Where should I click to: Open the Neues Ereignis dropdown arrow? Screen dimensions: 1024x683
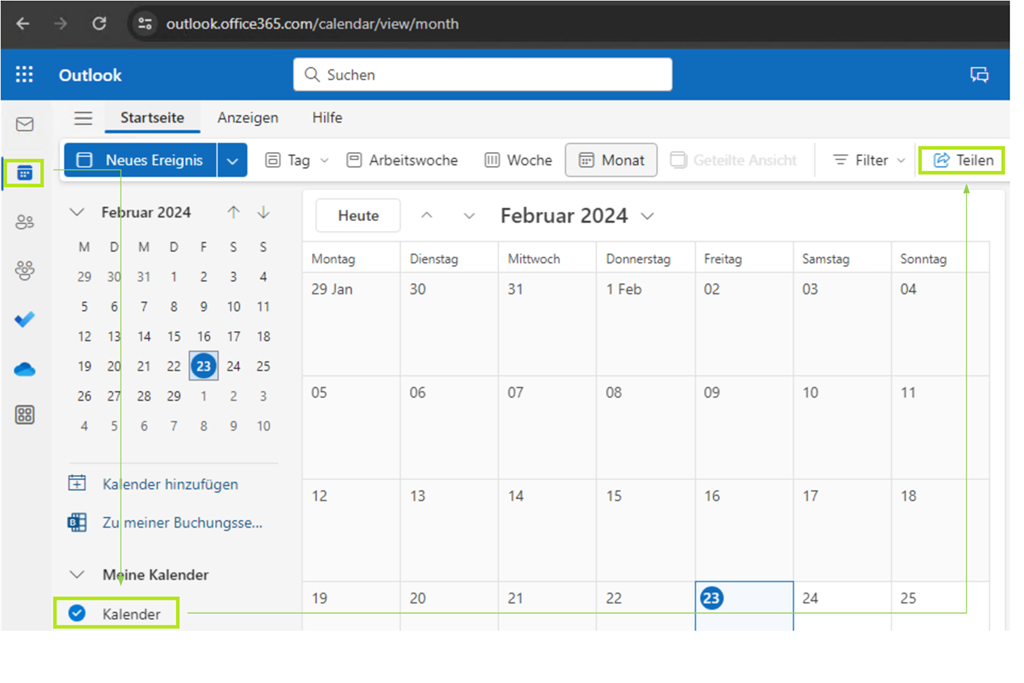pos(233,160)
